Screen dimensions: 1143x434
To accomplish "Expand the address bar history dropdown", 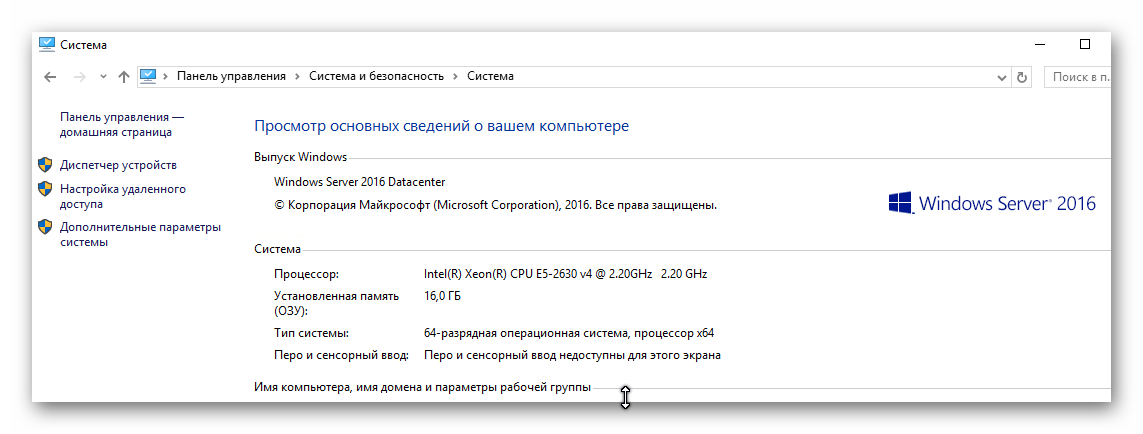I will click(1002, 77).
